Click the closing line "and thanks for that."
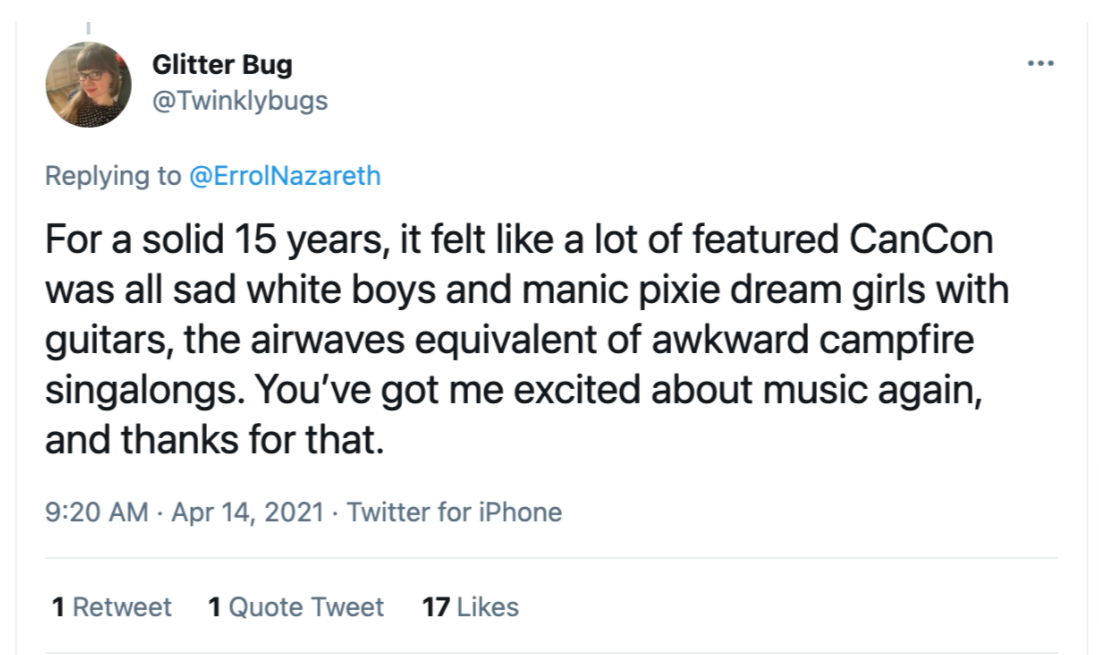The height and width of the screenshot is (655, 1099). (x=214, y=438)
